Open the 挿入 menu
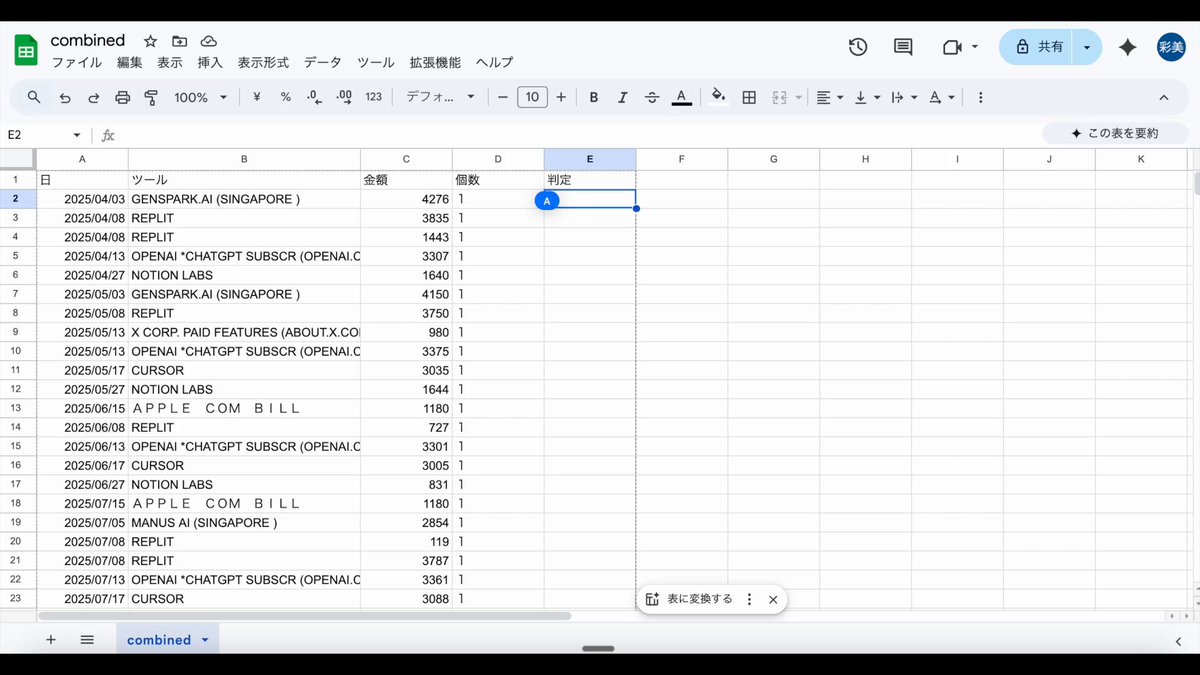Viewport: 1200px width, 675px height. pyautogui.click(x=210, y=62)
